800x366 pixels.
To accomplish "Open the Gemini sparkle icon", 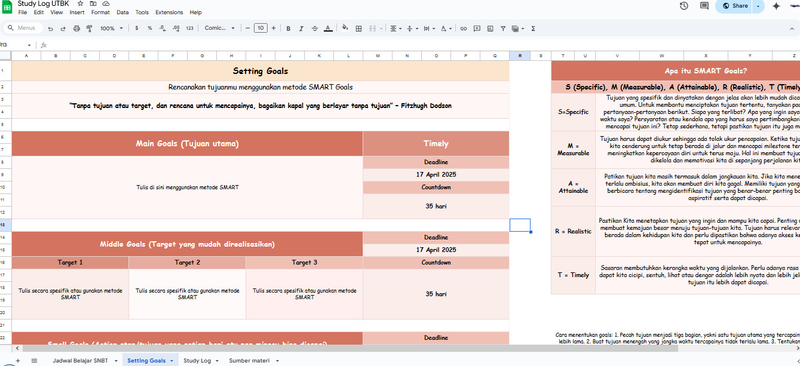I will pyautogui.click(x=777, y=6).
